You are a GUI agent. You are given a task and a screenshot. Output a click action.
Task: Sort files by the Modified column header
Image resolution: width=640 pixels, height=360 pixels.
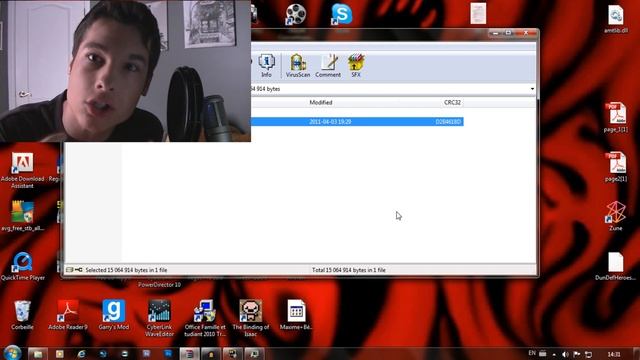click(x=321, y=102)
